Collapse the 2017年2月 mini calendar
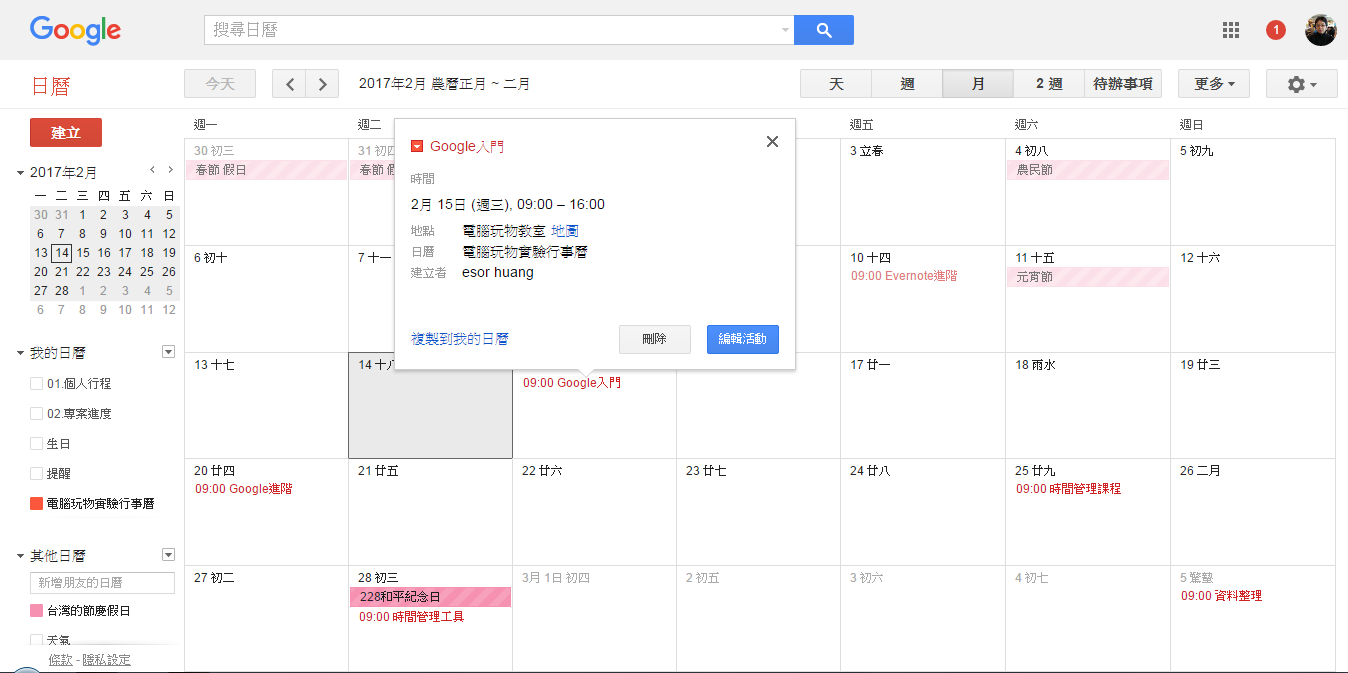The height and width of the screenshot is (673, 1348). 20,173
